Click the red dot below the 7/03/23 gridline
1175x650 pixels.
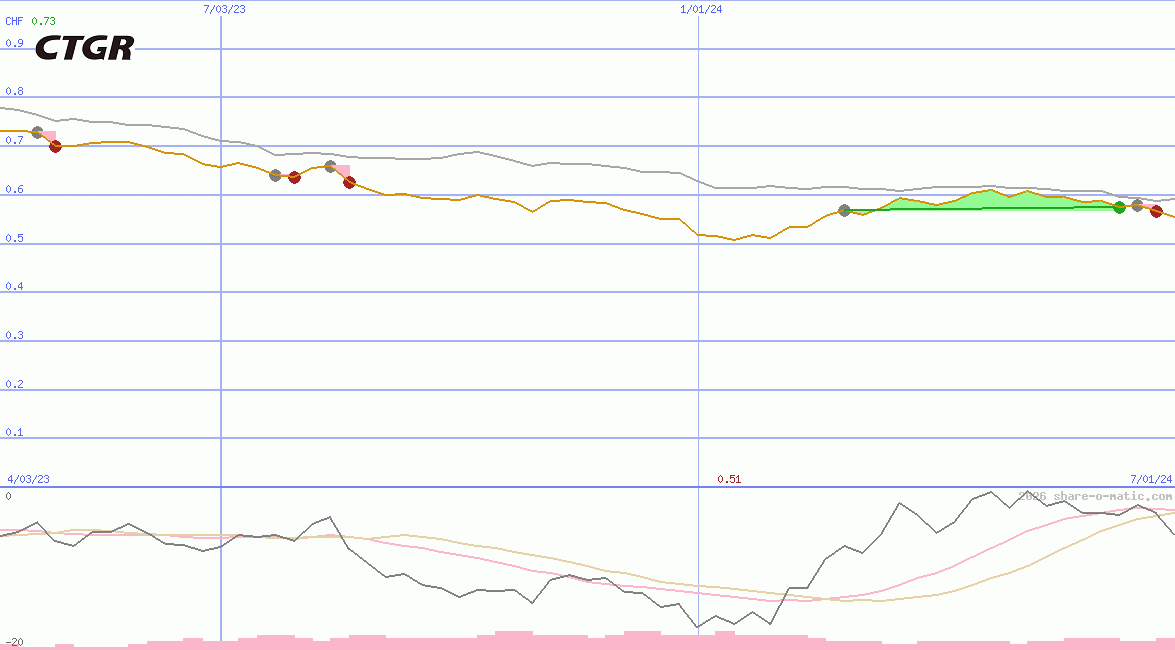tap(349, 183)
